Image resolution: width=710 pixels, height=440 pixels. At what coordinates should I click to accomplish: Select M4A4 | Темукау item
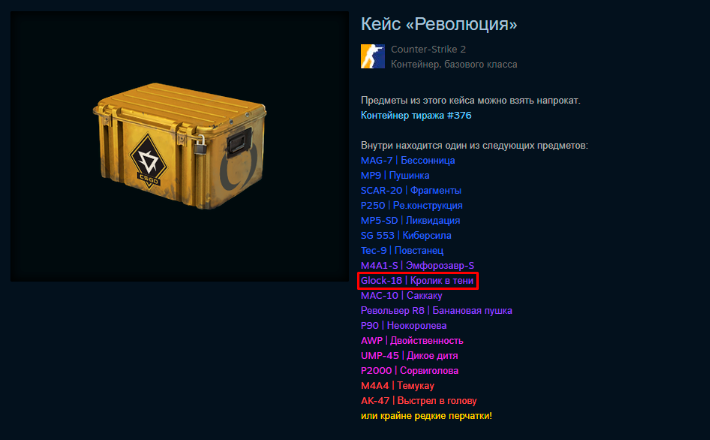[x=397, y=386]
